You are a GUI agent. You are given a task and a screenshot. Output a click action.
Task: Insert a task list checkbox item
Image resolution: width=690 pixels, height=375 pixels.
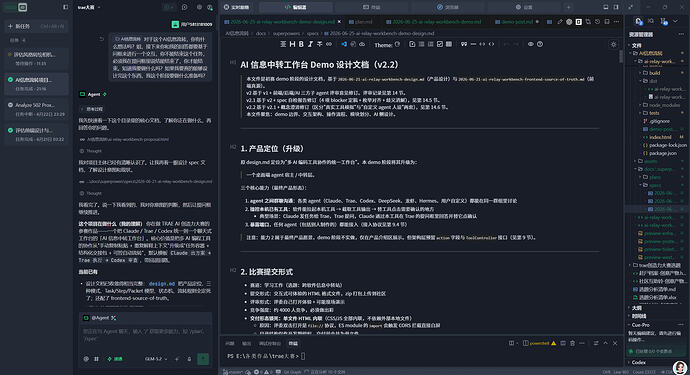[440, 44]
